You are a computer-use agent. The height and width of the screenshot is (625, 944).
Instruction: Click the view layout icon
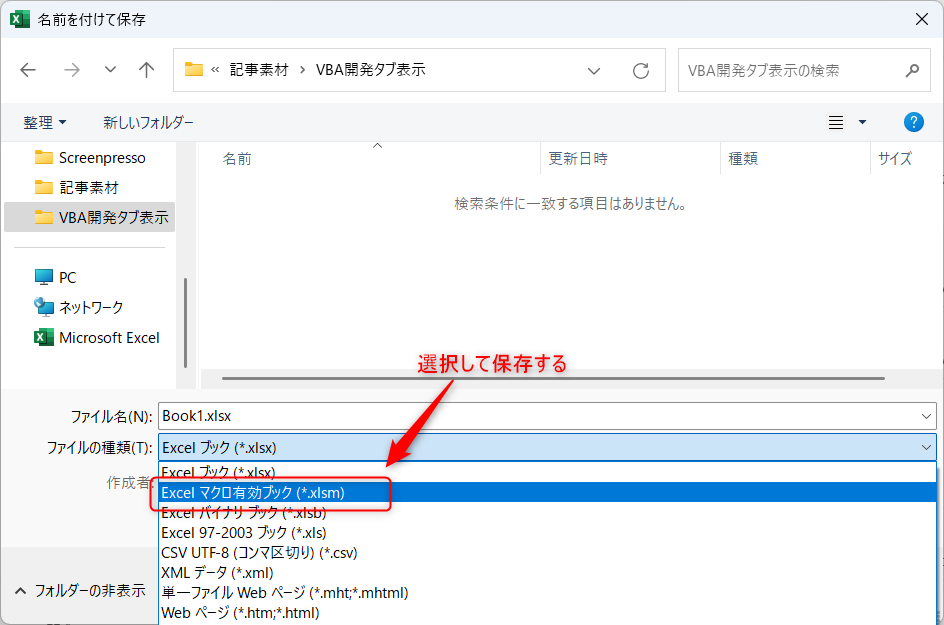[x=836, y=122]
